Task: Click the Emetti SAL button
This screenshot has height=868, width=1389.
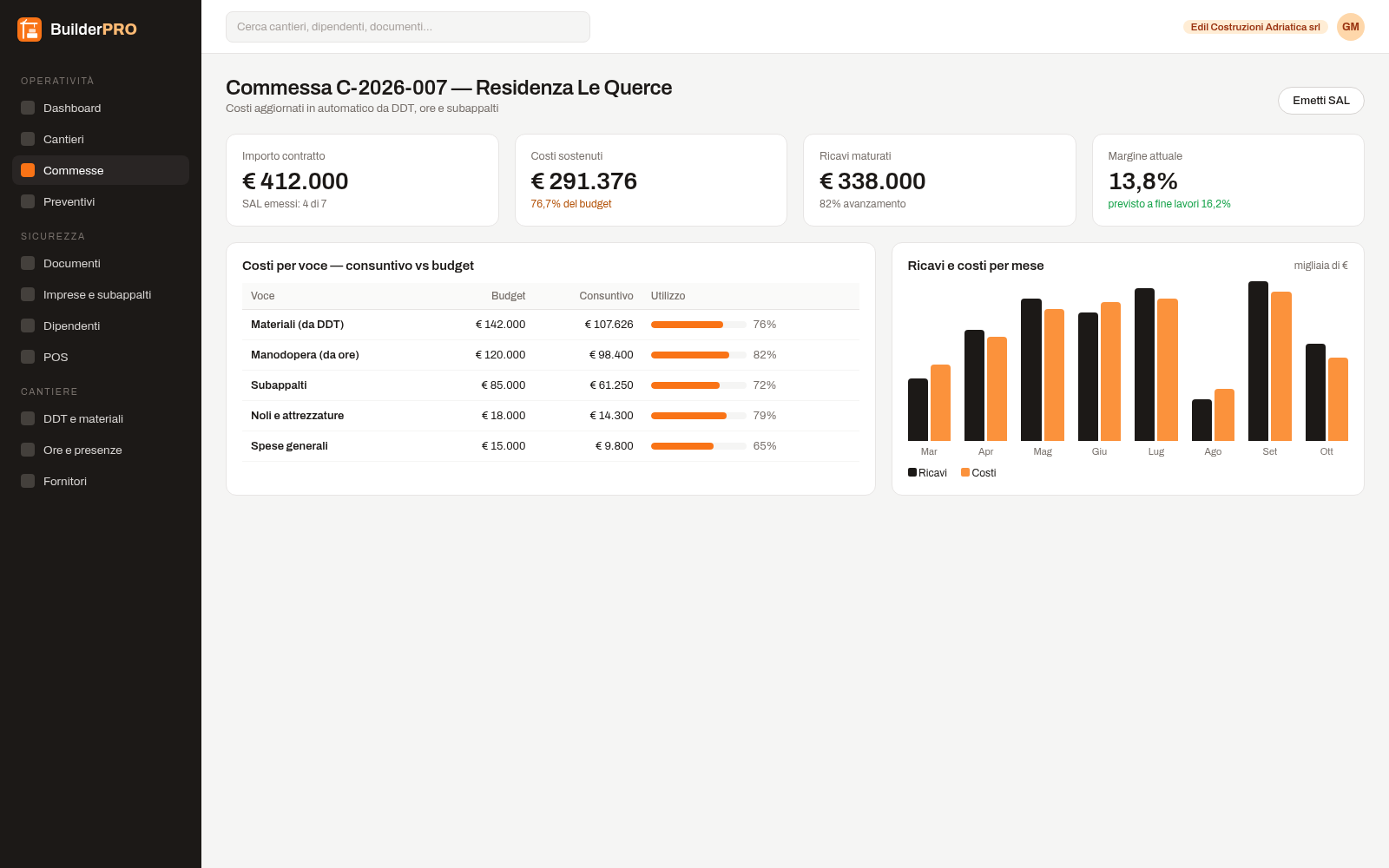Action: tap(1320, 101)
